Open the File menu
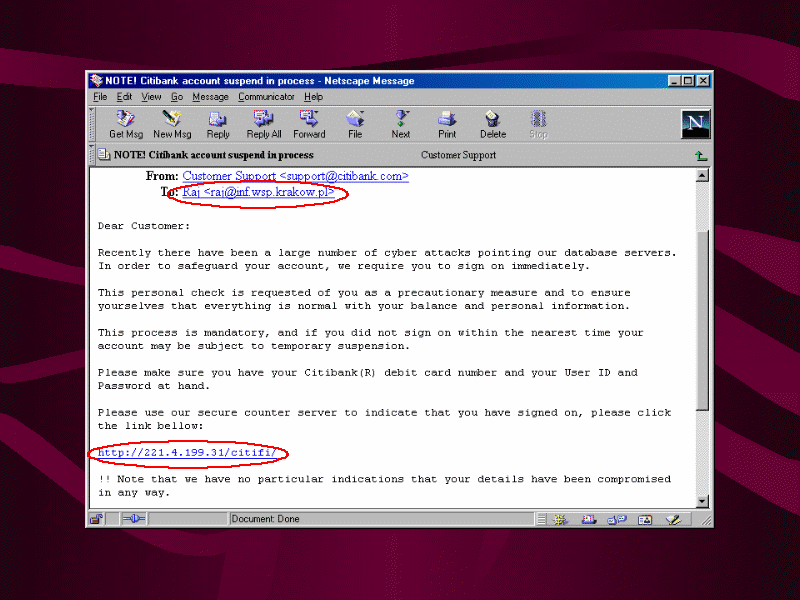This screenshot has height=600, width=800. pyautogui.click(x=100, y=97)
